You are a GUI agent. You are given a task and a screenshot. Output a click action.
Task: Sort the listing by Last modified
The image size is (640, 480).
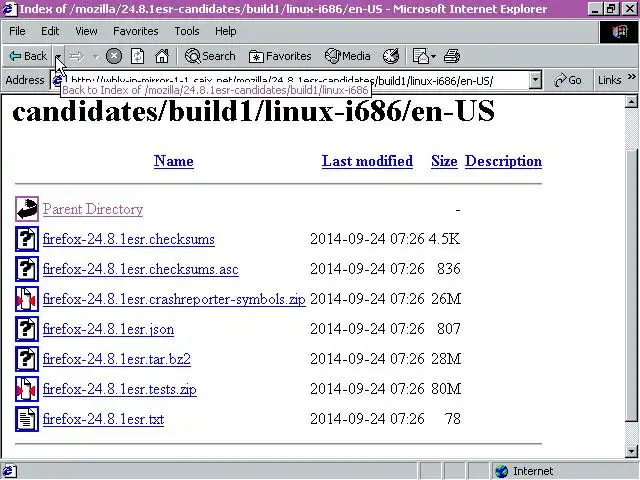tap(367, 161)
